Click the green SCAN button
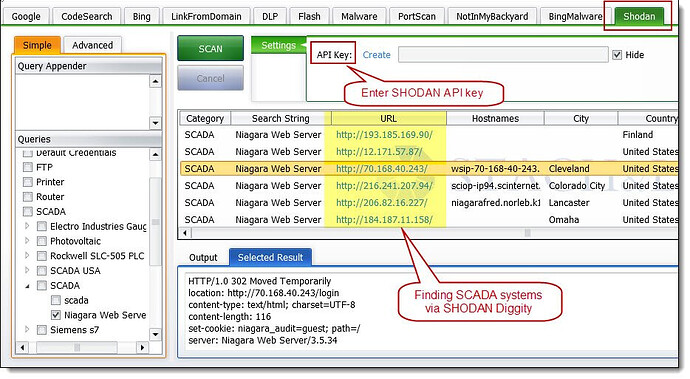Screen dimensions: 690x379 pos(210,48)
